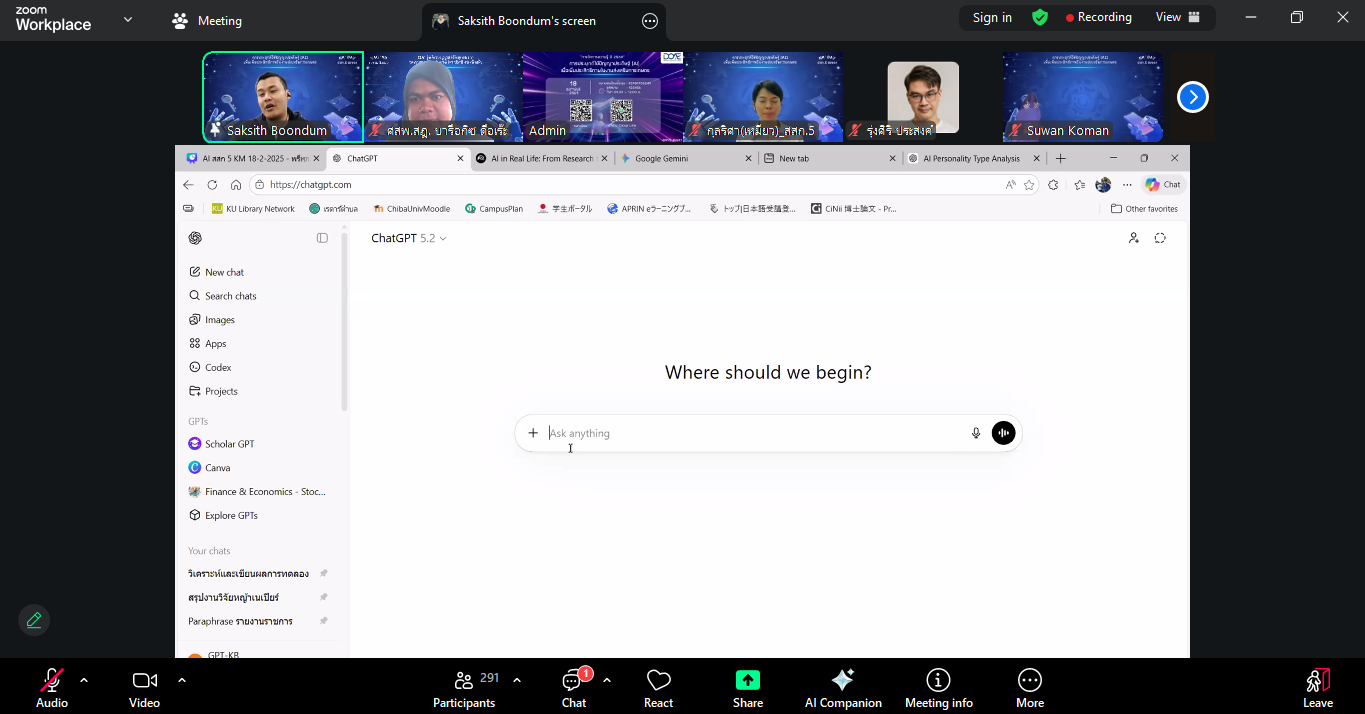Bookmark this page with the star icon
1365x714 pixels.
[1029, 185]
